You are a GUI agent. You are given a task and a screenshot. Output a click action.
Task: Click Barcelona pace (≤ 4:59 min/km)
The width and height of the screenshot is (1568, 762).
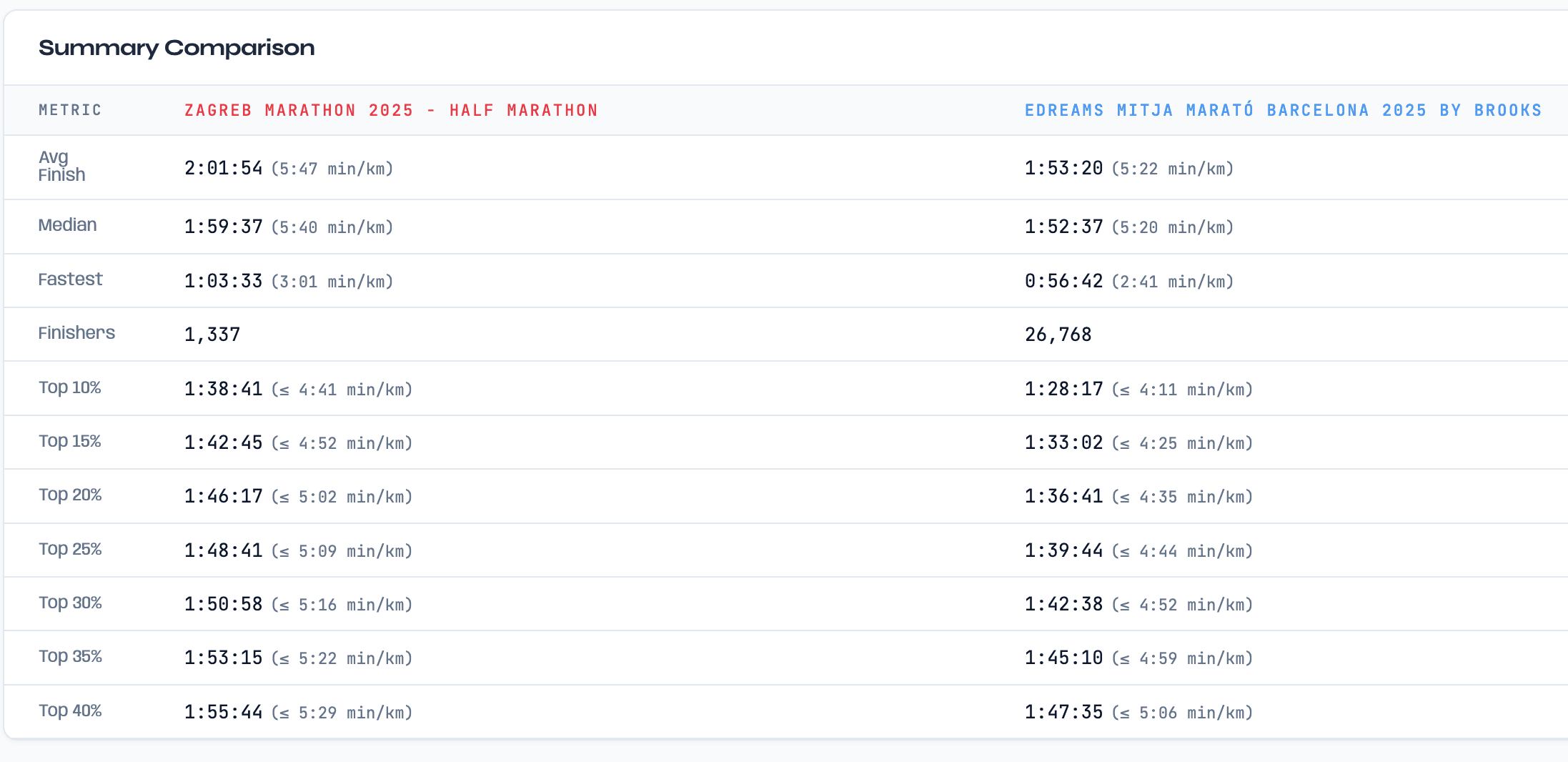pyautogui.click(x=1183, y=658)
